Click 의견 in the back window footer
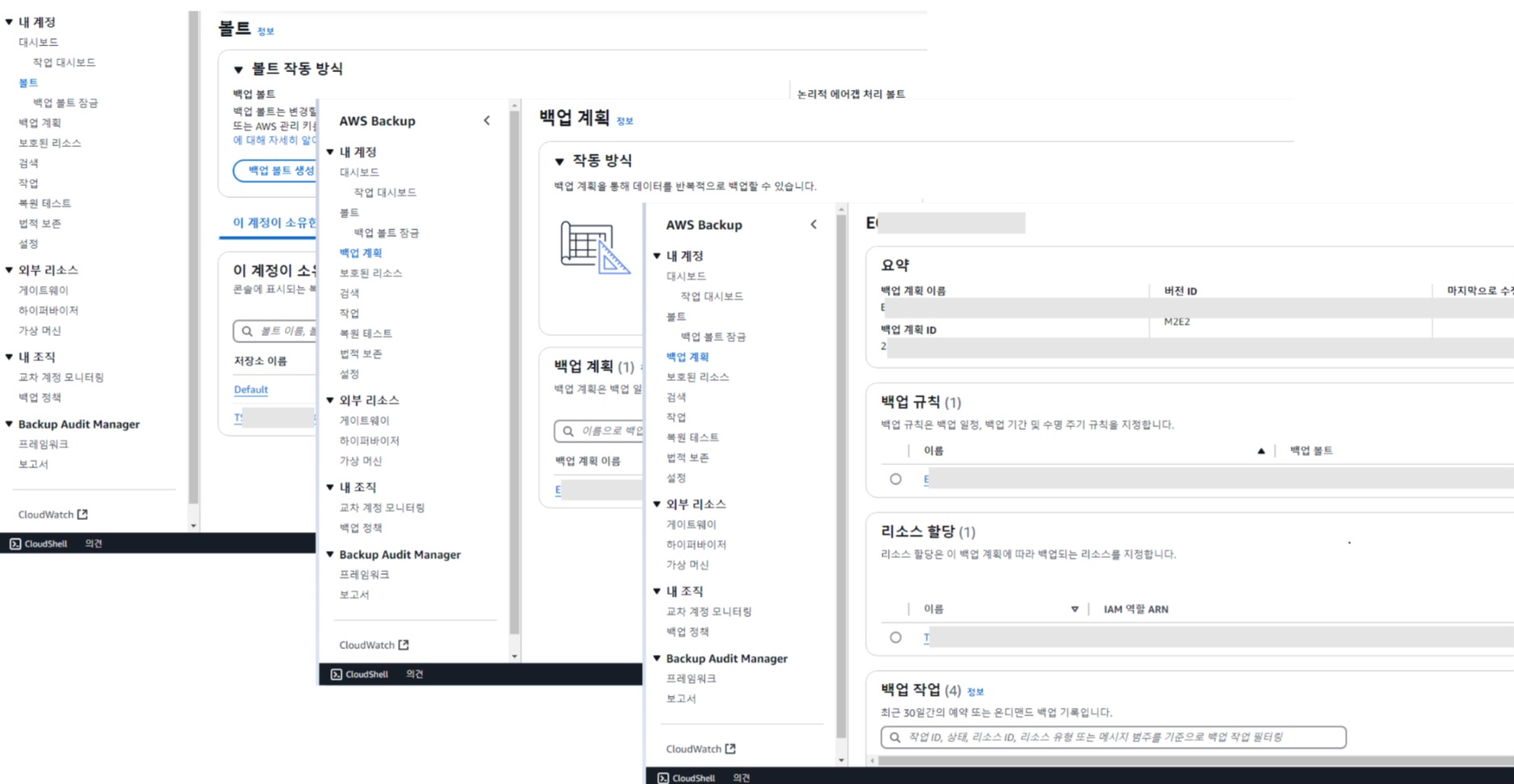The height and width of the screenshot is (784, 1514). (x=94, y=543)
